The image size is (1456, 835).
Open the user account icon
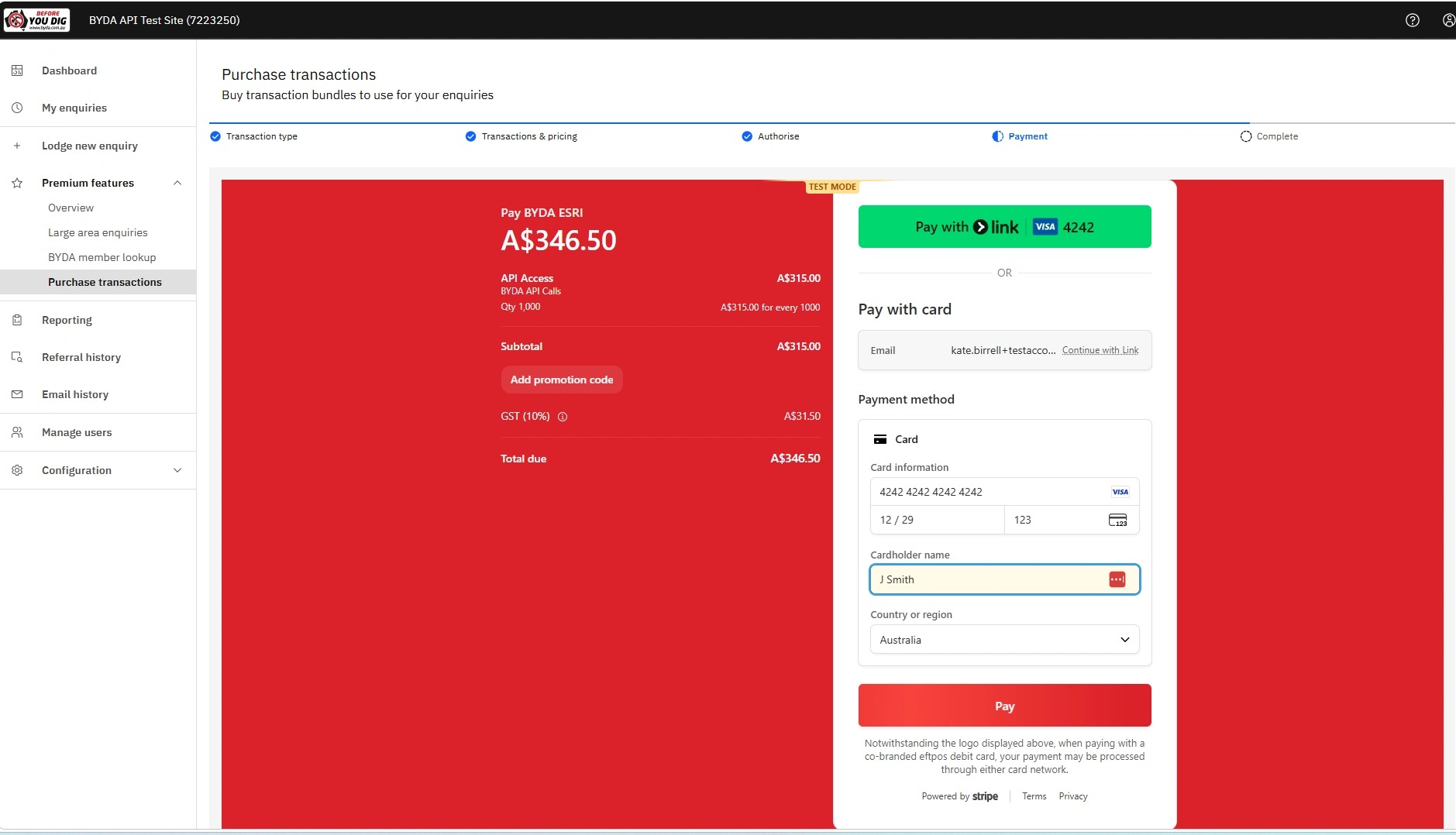1448,20
